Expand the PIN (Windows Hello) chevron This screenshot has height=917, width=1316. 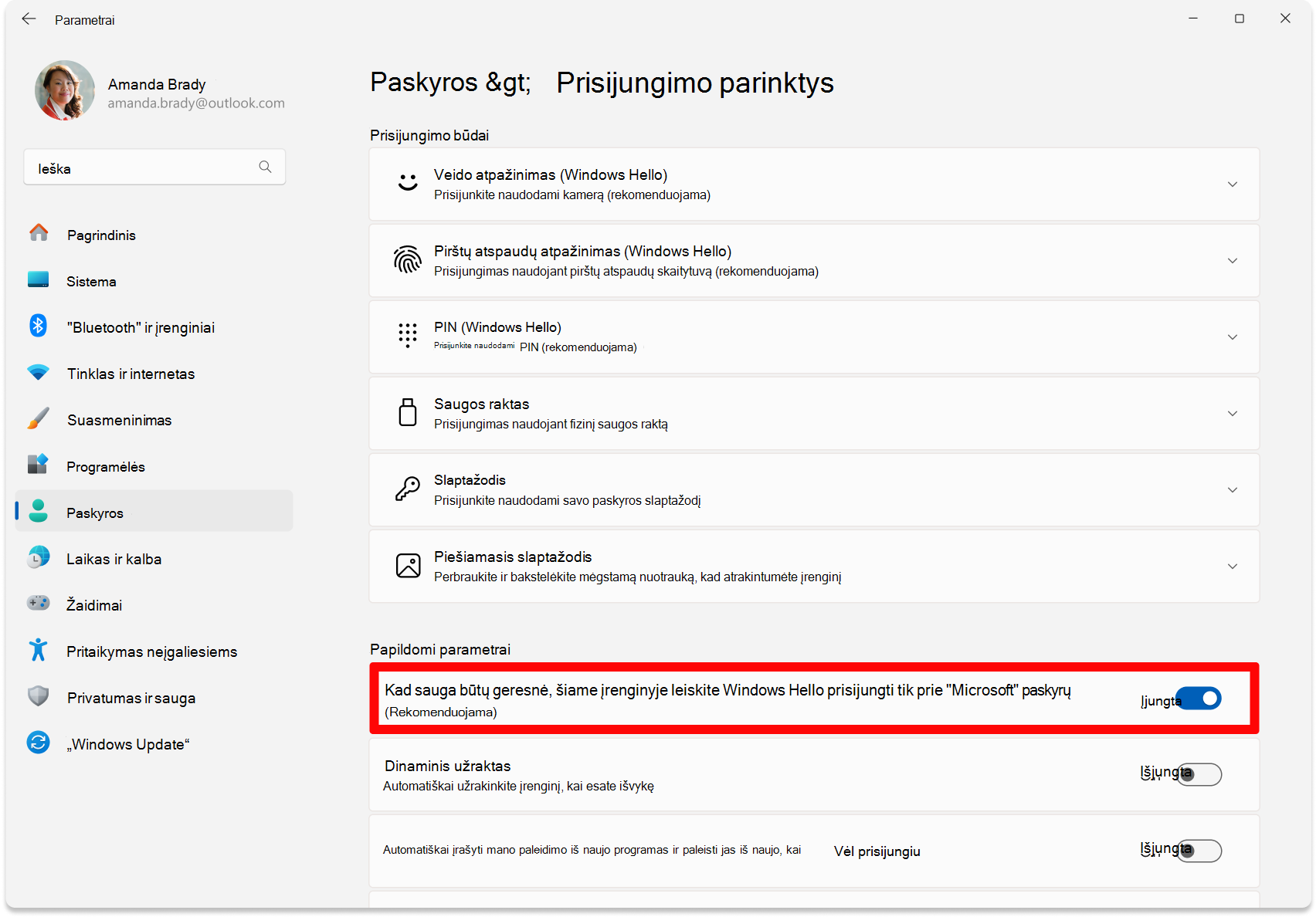coord(1233,337)
